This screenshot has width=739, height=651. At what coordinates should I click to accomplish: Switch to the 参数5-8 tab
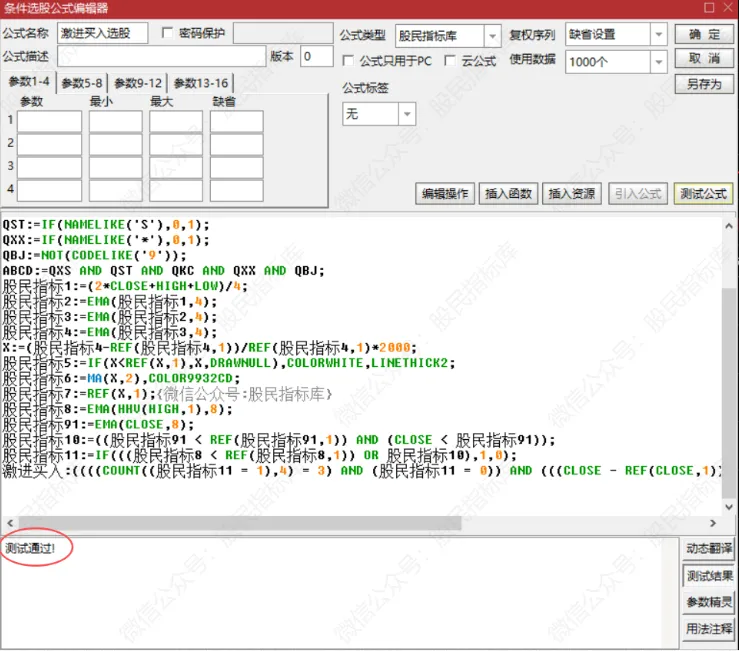click(x=82, y=83)
